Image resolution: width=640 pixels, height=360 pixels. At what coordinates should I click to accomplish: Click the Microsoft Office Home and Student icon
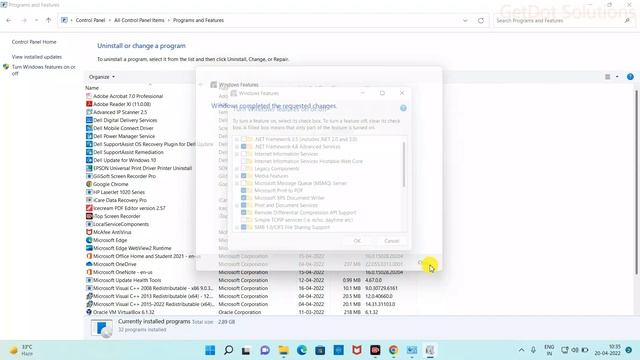(x=89, y=256)
